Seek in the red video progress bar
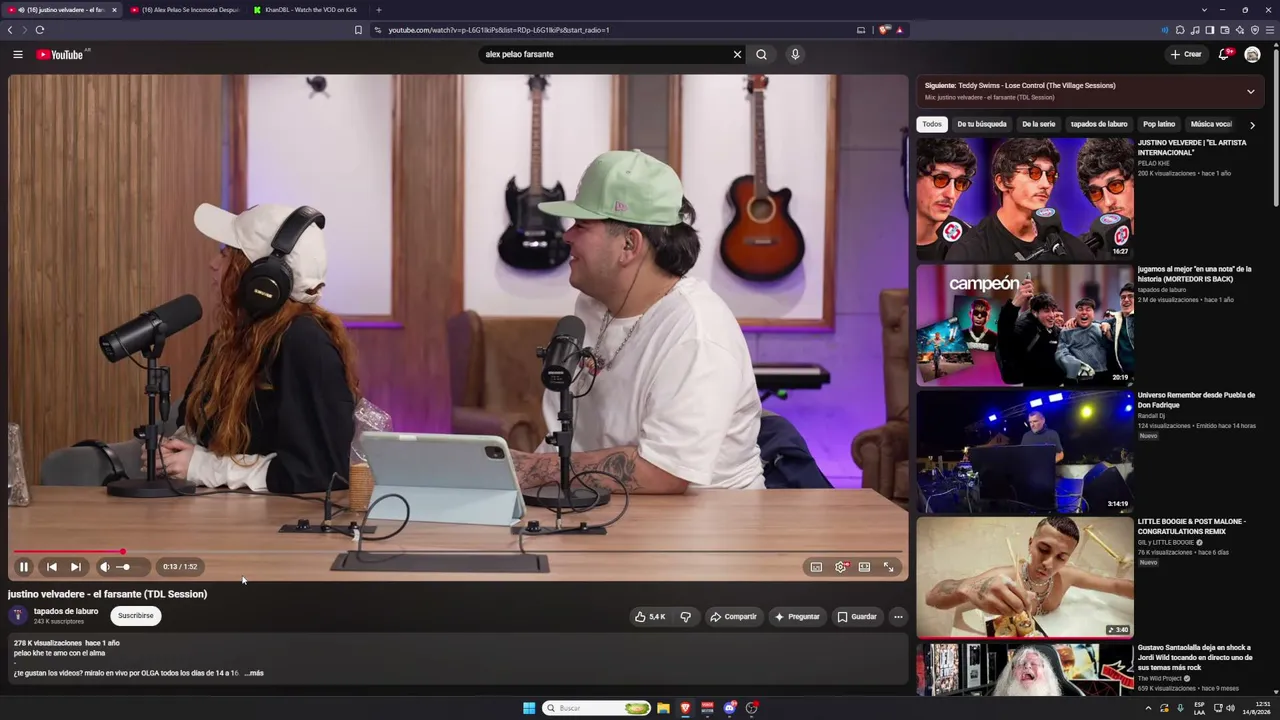 click(458, 551)
